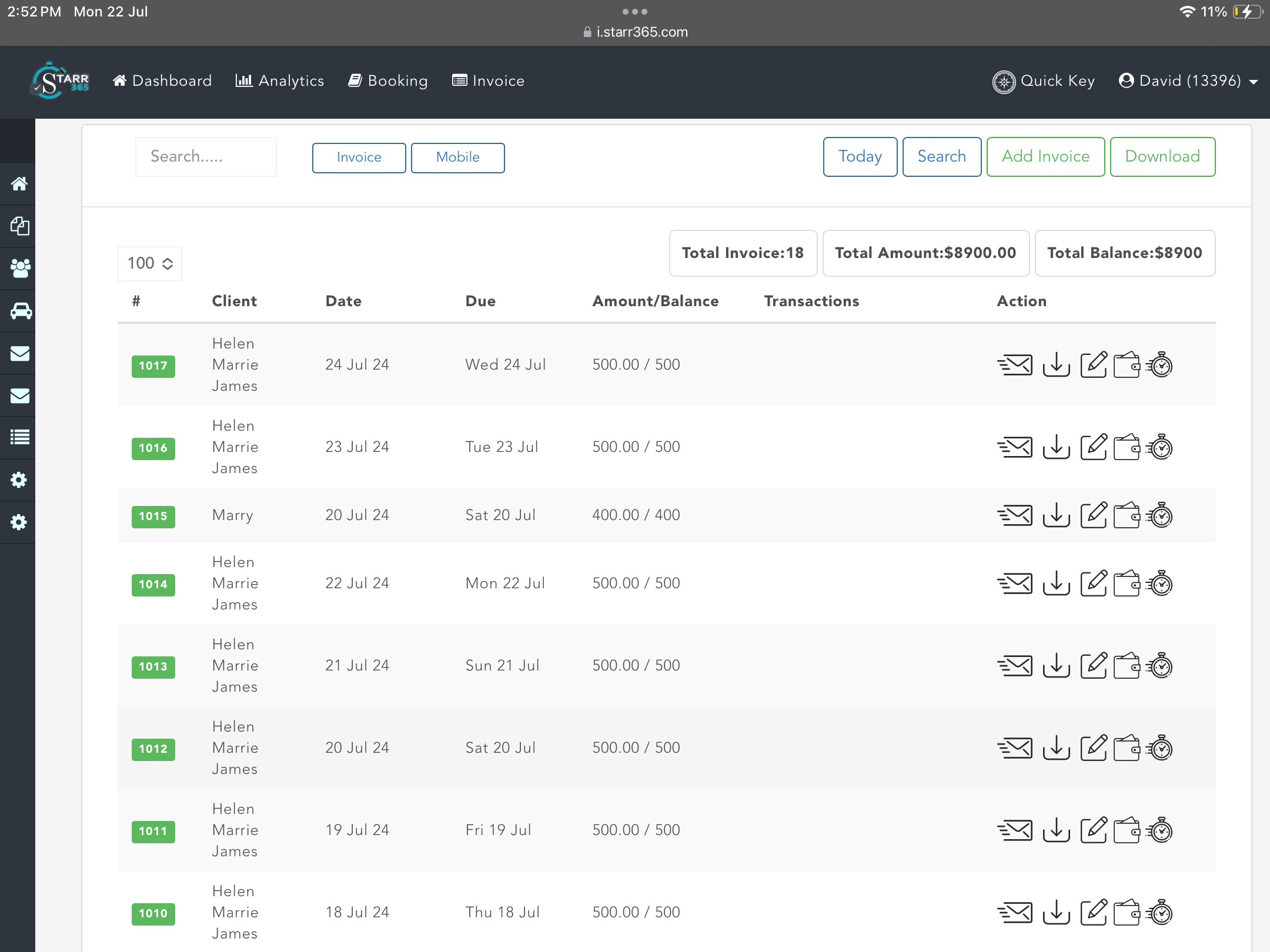1270x952 pixels.
Task: Click the 400.00 / 400 amount cell
Action: [636, 515]
